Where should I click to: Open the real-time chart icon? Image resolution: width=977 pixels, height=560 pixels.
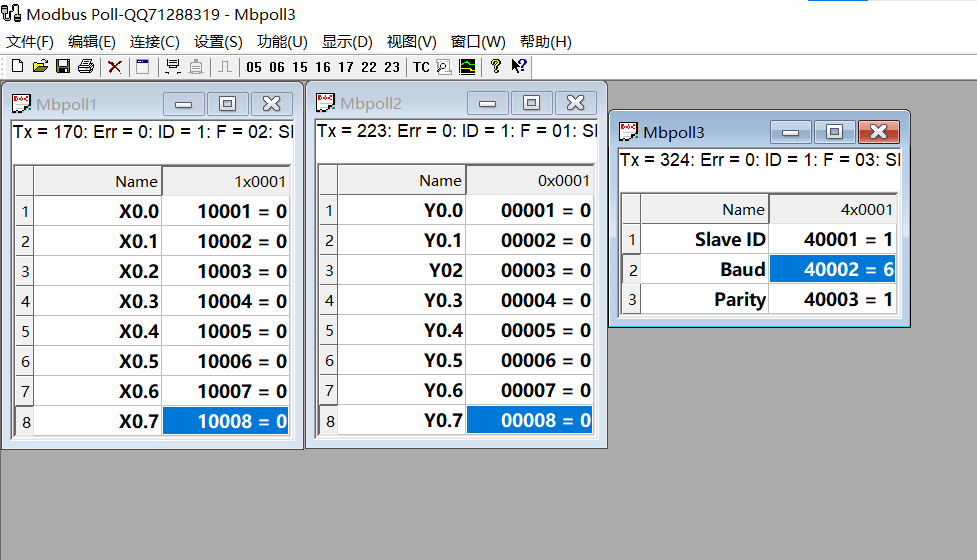point(467,67)
